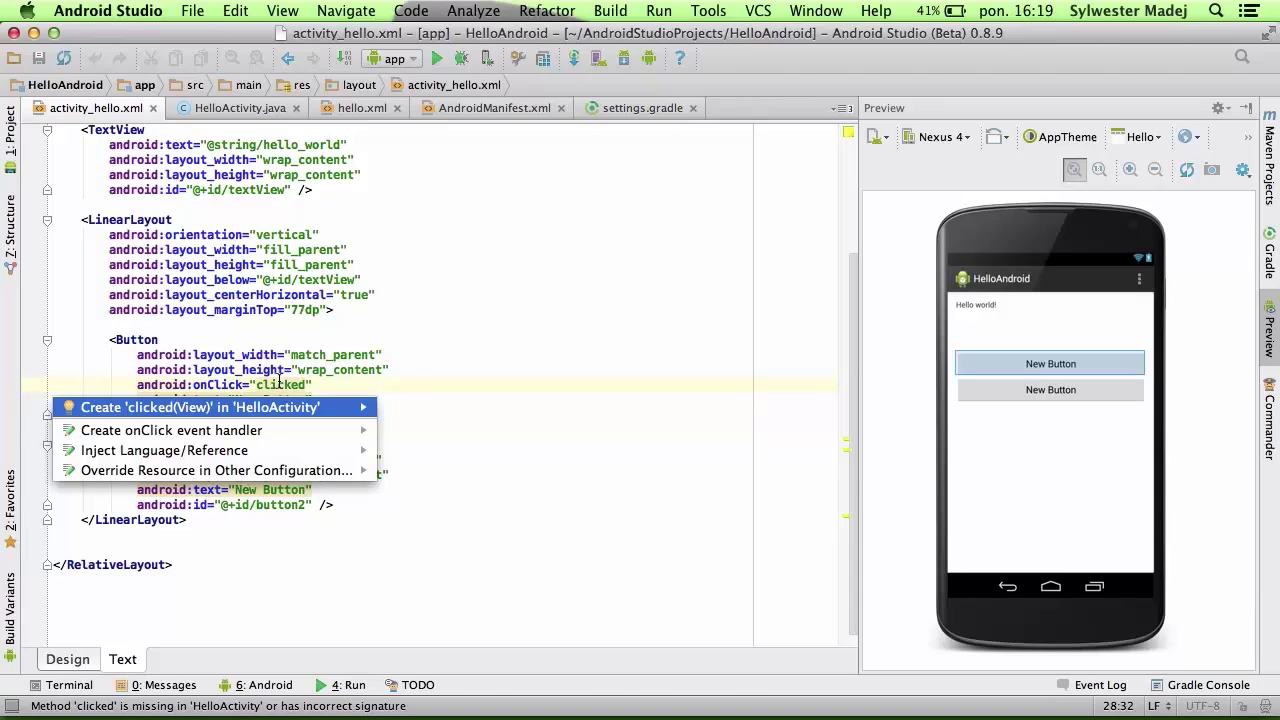Refresh the layout preview

coord(1186,170)
